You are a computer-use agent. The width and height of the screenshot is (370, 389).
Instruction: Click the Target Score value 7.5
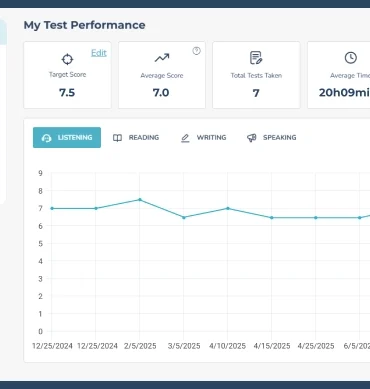pos(67,93)
